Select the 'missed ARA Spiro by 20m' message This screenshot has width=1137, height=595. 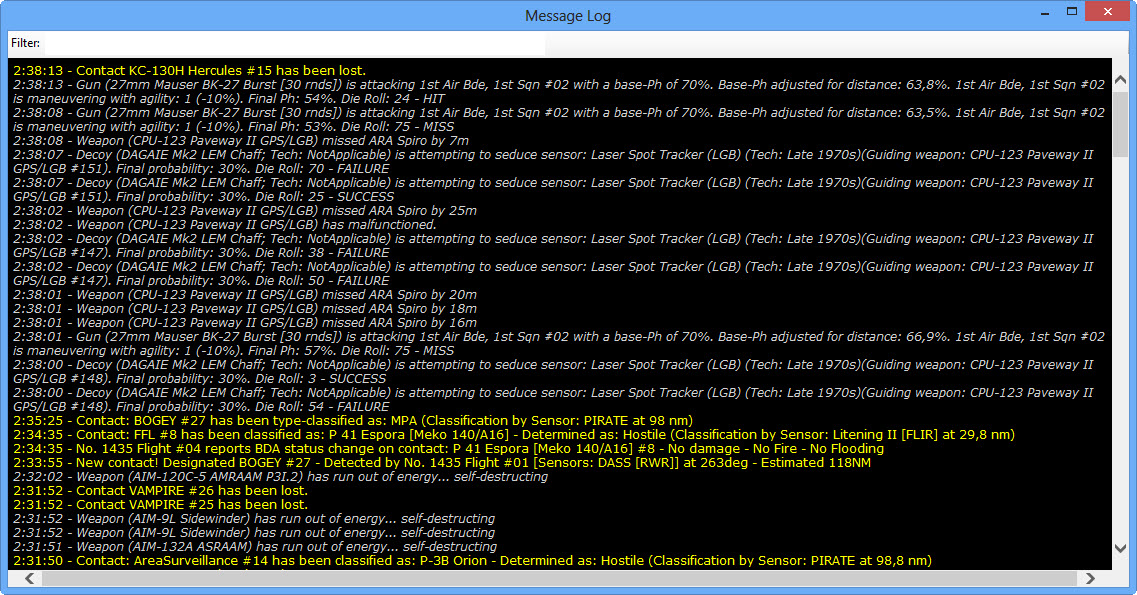(x=245, y=295)
